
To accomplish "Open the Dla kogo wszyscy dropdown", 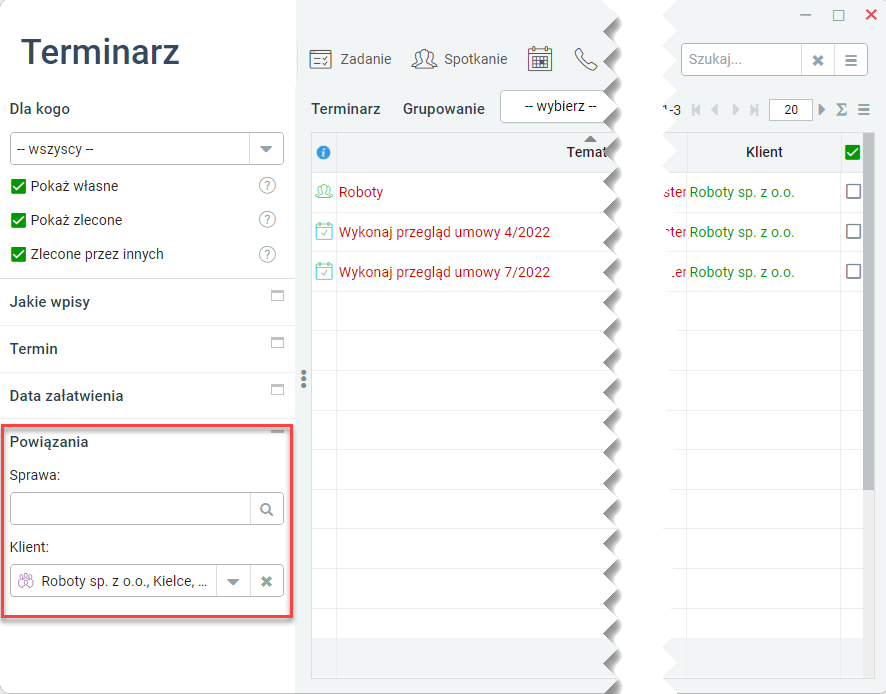I will coord(266,149).
